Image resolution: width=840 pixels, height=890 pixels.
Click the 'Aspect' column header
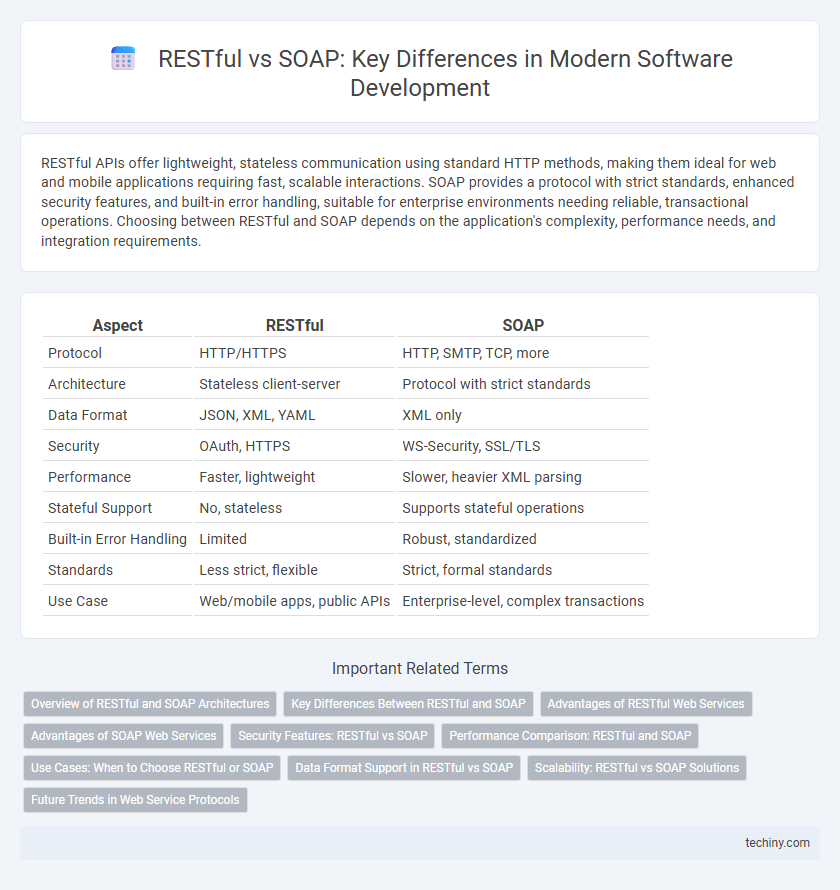click(x=117, y=325)
